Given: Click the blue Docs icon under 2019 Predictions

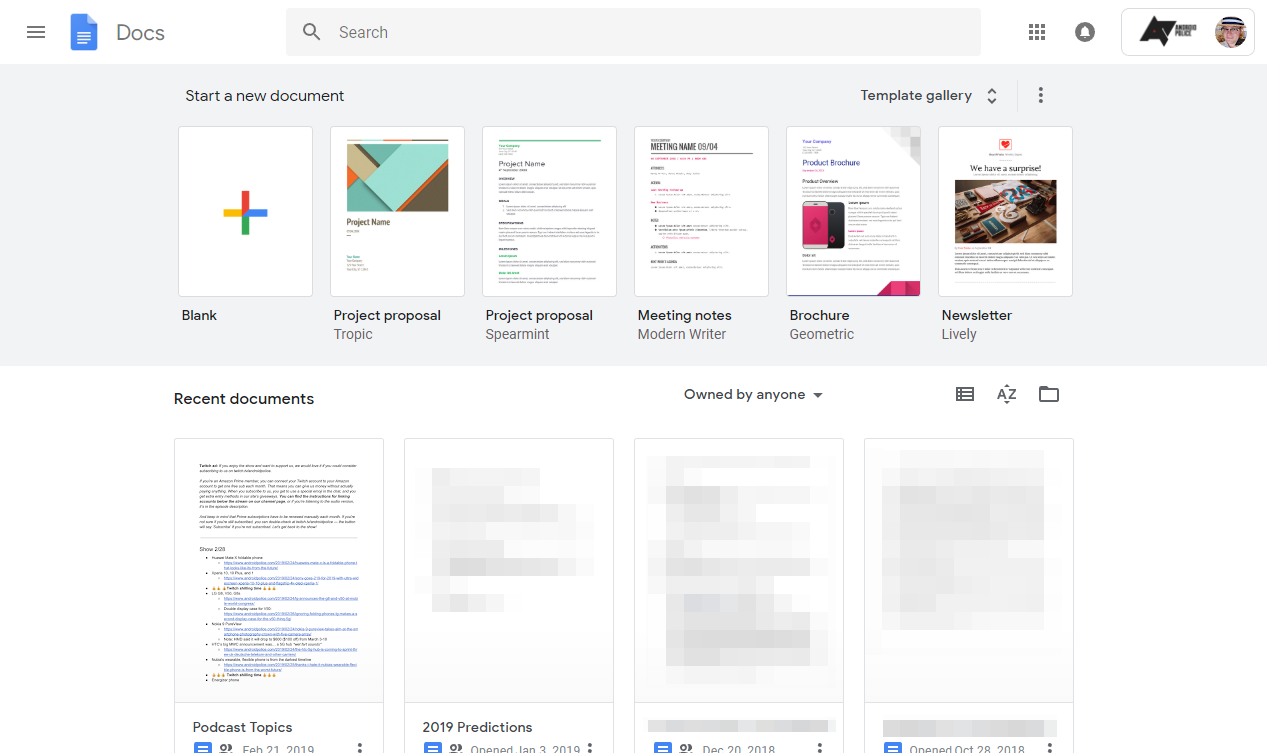Looking at the screenshot, I should coord(432,747).
